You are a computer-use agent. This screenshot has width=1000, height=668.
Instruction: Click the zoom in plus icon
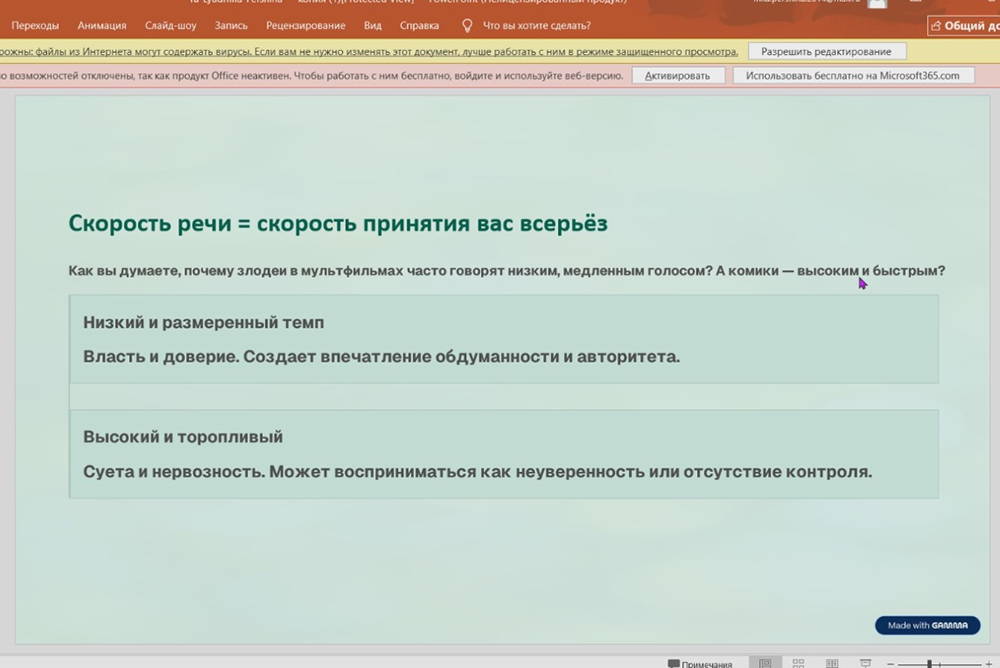click(x=989, y=664)
